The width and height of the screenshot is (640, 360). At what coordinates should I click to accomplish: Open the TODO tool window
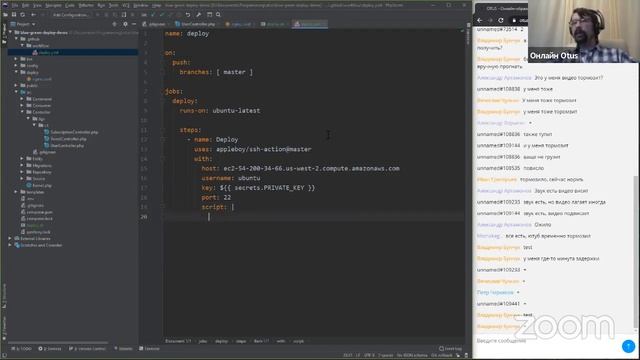point(22,349)
